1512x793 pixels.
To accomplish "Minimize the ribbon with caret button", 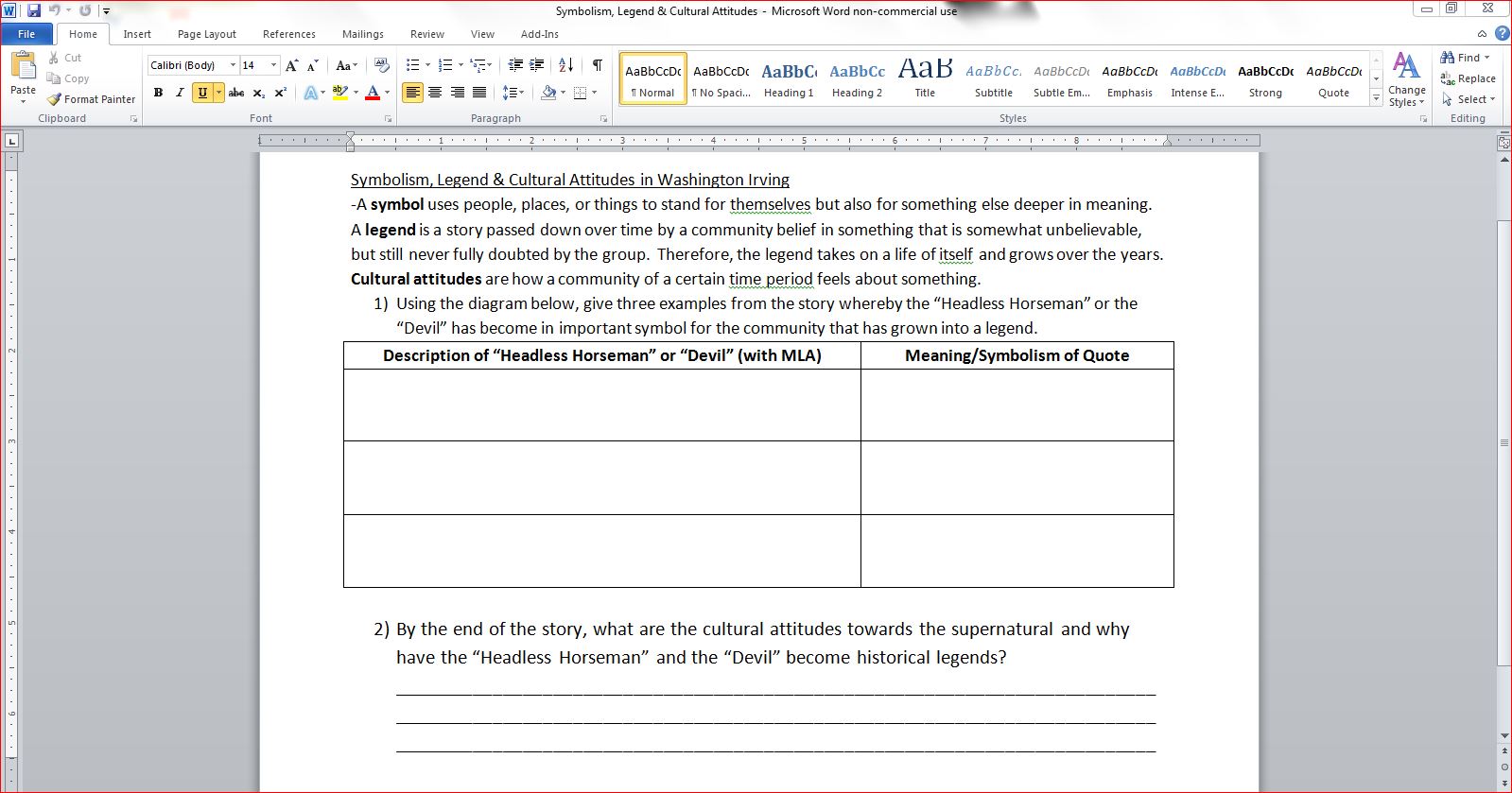I will coord(1483,34).
